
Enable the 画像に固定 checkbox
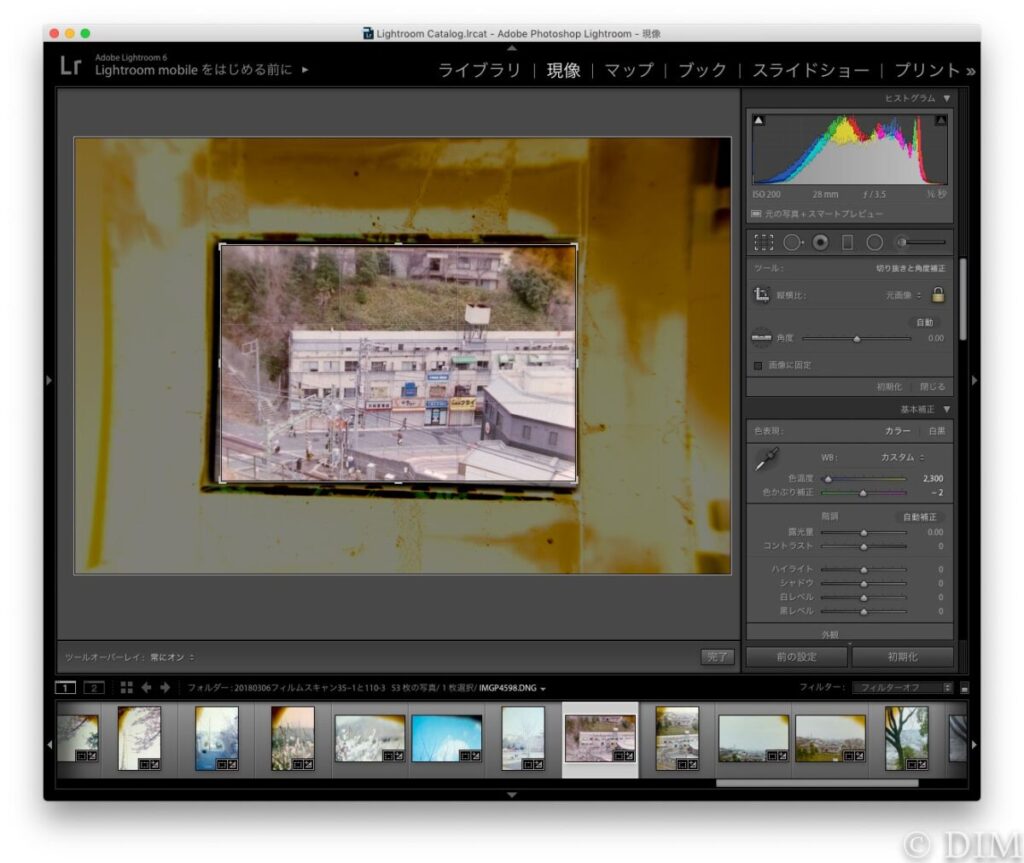tap(758, 365)
